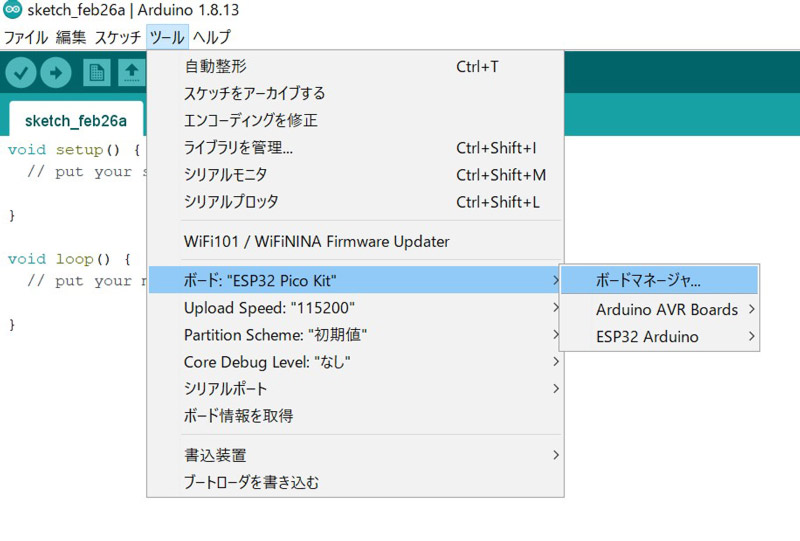800x541 pixels.
Task: Open the ファイル menu
Action: tap(26, 37)
